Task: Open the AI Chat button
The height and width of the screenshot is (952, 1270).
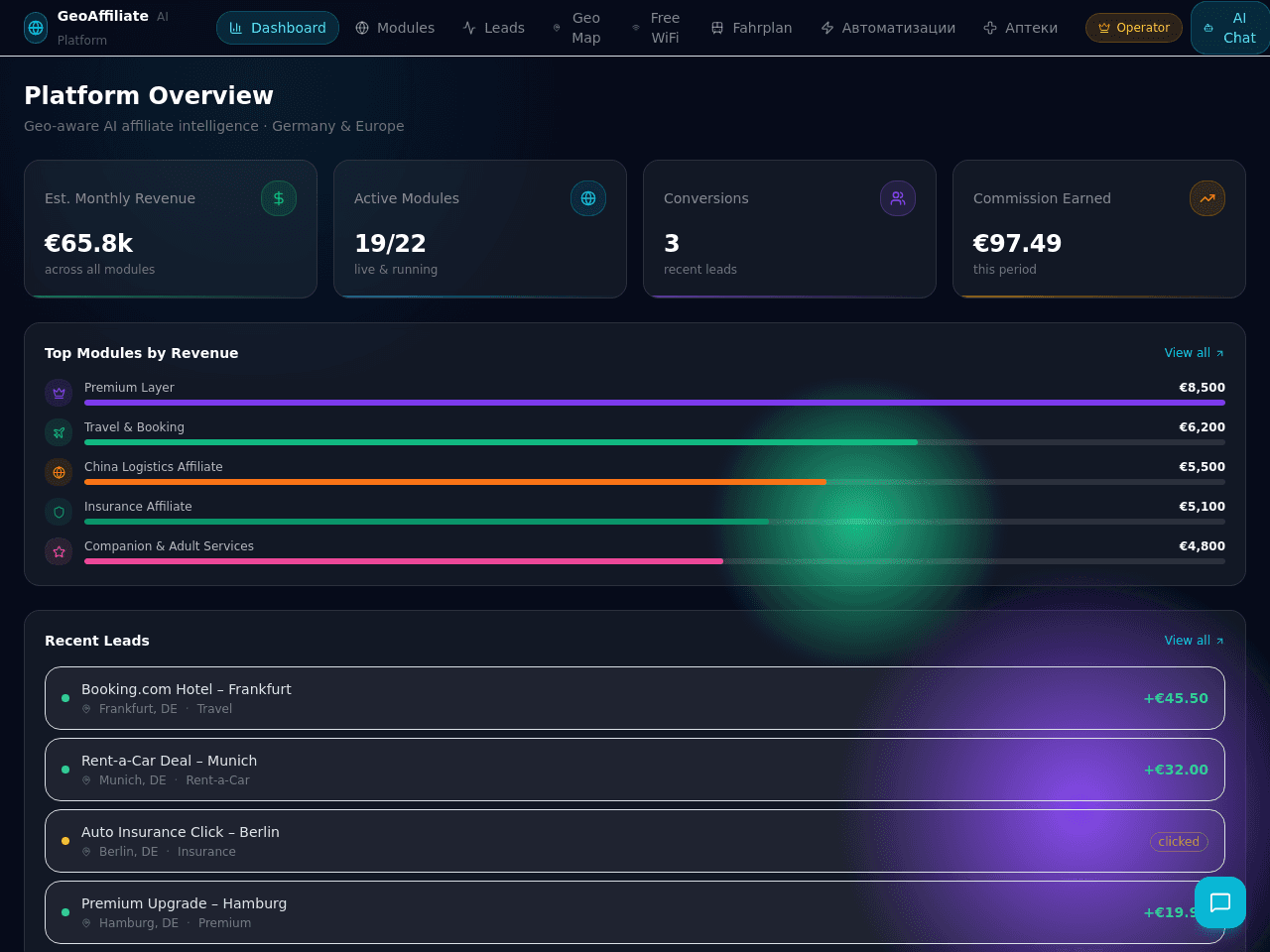Action: (x=1230, y=28)
